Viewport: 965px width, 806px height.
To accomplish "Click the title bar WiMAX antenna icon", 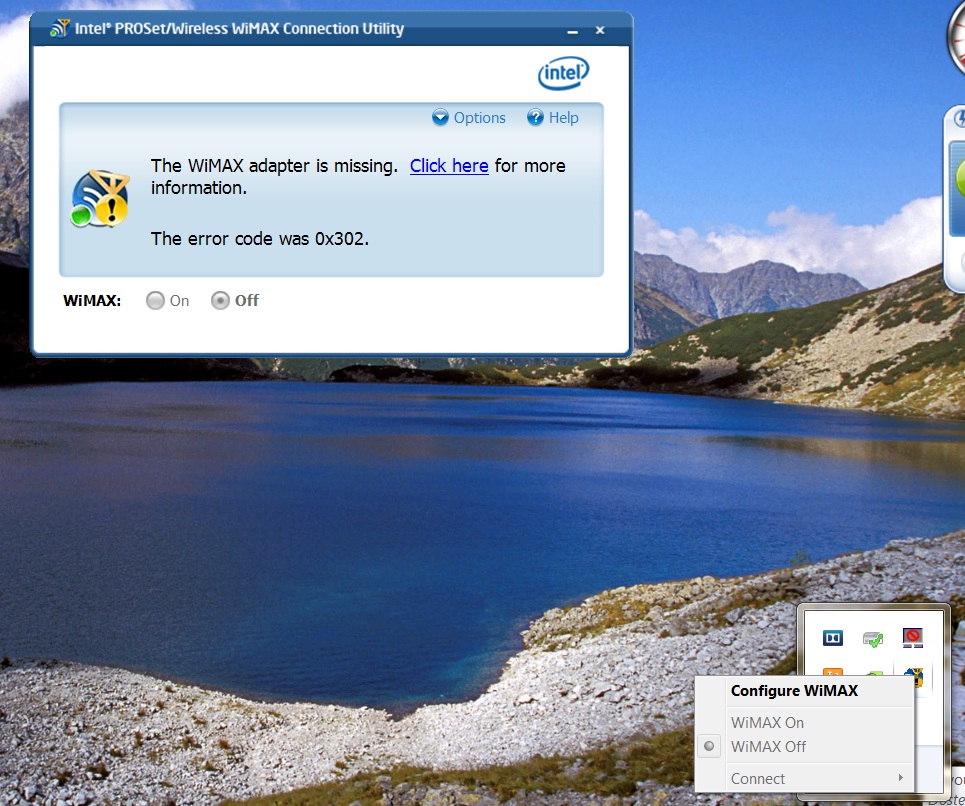I will [x=60, y=28].
